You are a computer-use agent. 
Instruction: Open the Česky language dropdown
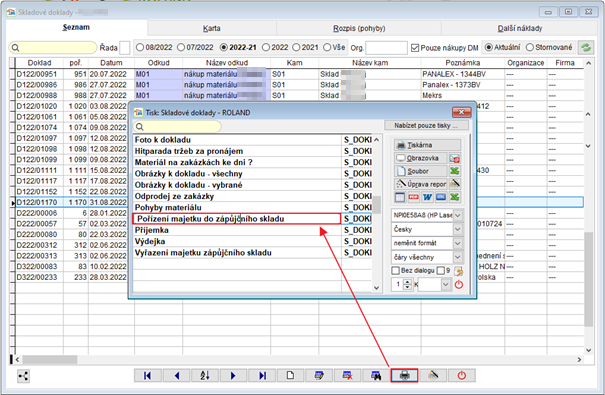[458, 229]
